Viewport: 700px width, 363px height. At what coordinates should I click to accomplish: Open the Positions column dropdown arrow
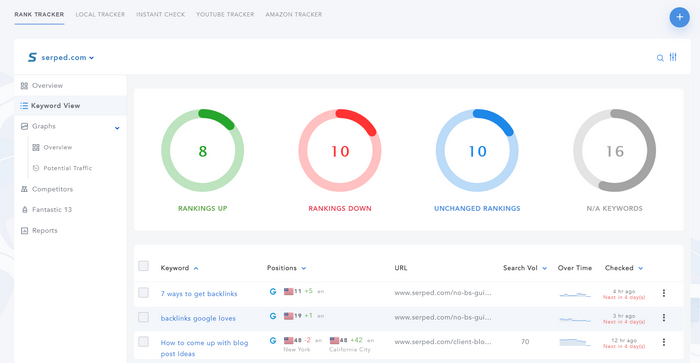coord(304,268)
